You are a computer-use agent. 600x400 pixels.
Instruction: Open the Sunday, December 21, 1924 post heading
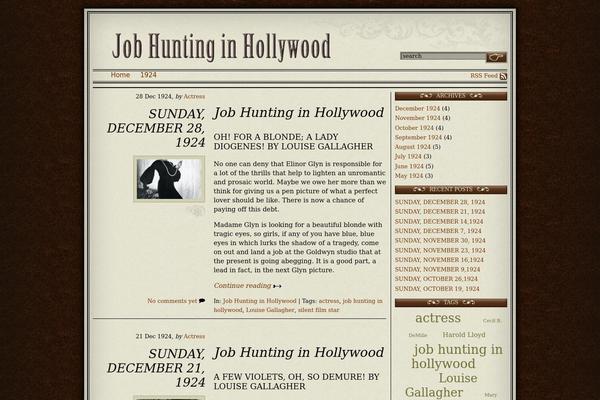[x=156, y=368]
